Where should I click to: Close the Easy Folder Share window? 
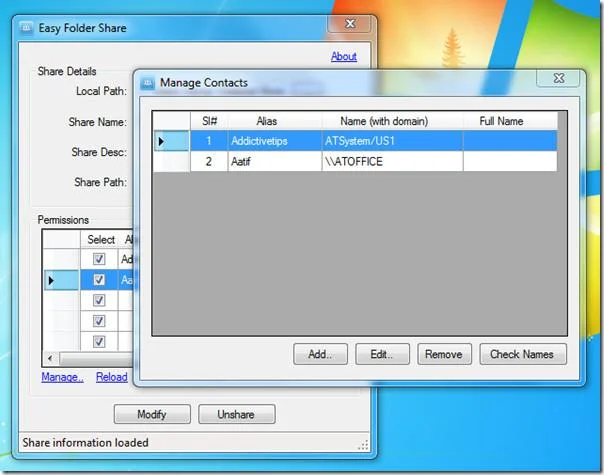[350, 24]
